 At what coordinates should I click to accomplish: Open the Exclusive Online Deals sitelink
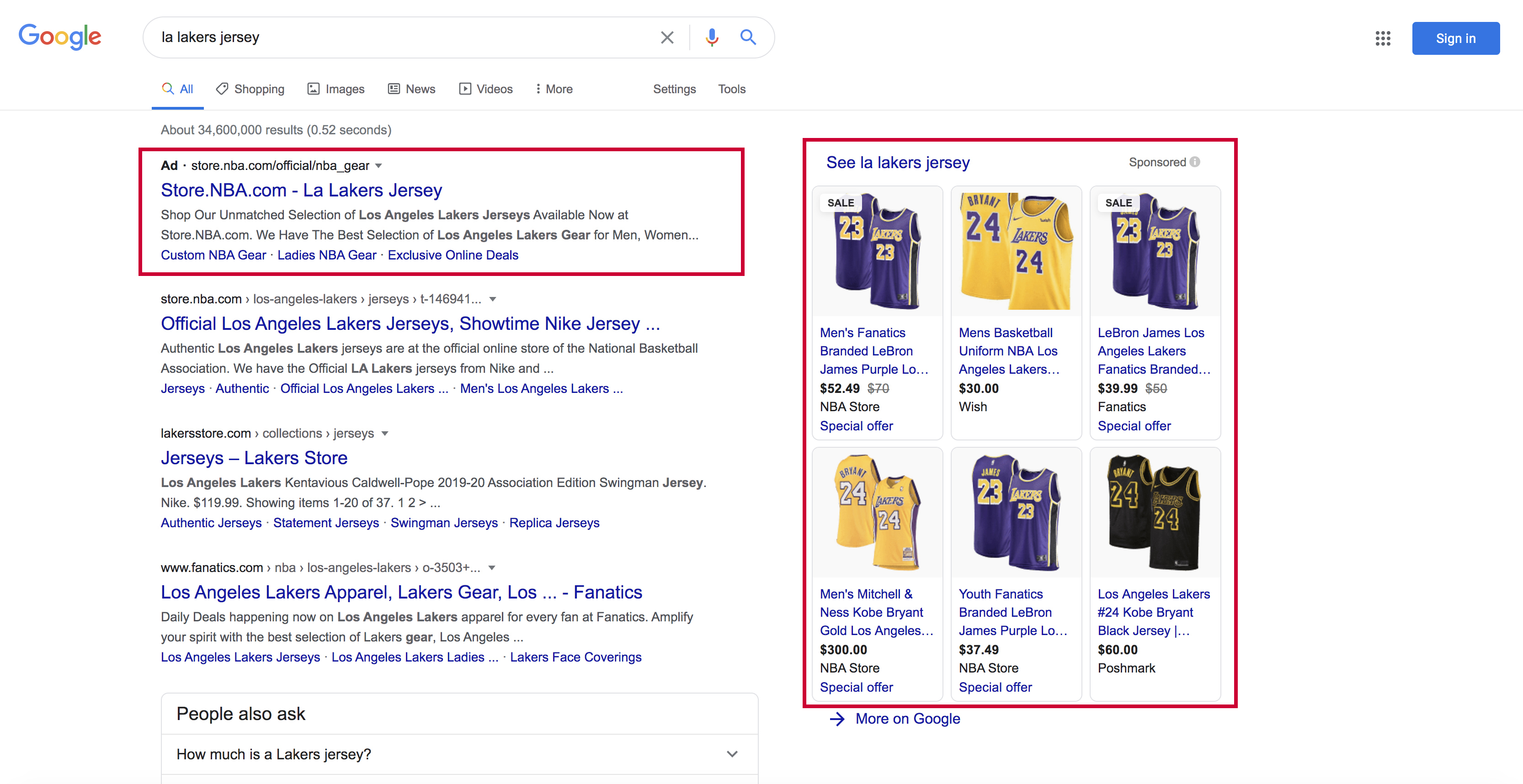(x=453, y=255)
